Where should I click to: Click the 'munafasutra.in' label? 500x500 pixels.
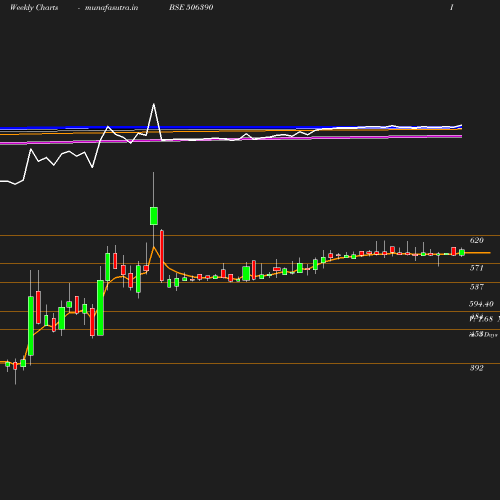tap(111, 8)
